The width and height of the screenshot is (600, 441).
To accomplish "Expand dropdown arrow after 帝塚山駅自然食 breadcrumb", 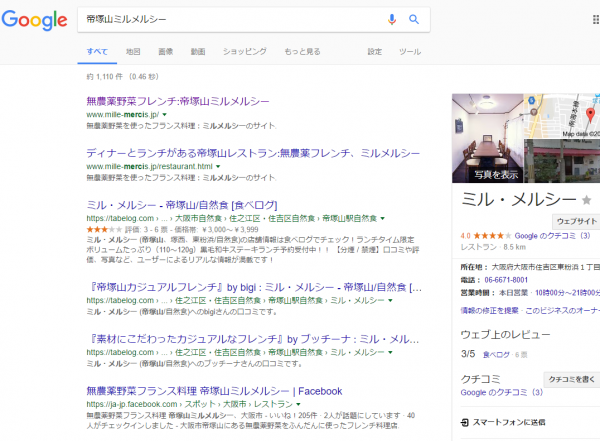I will [382, 219].
